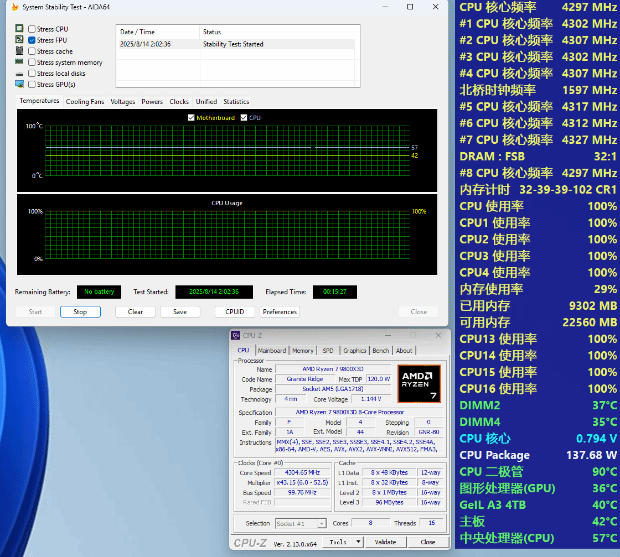The height and width of the screenshot is (557, 620).
Task: Open AIDA64 Preferences
Action: pos(280,312)
